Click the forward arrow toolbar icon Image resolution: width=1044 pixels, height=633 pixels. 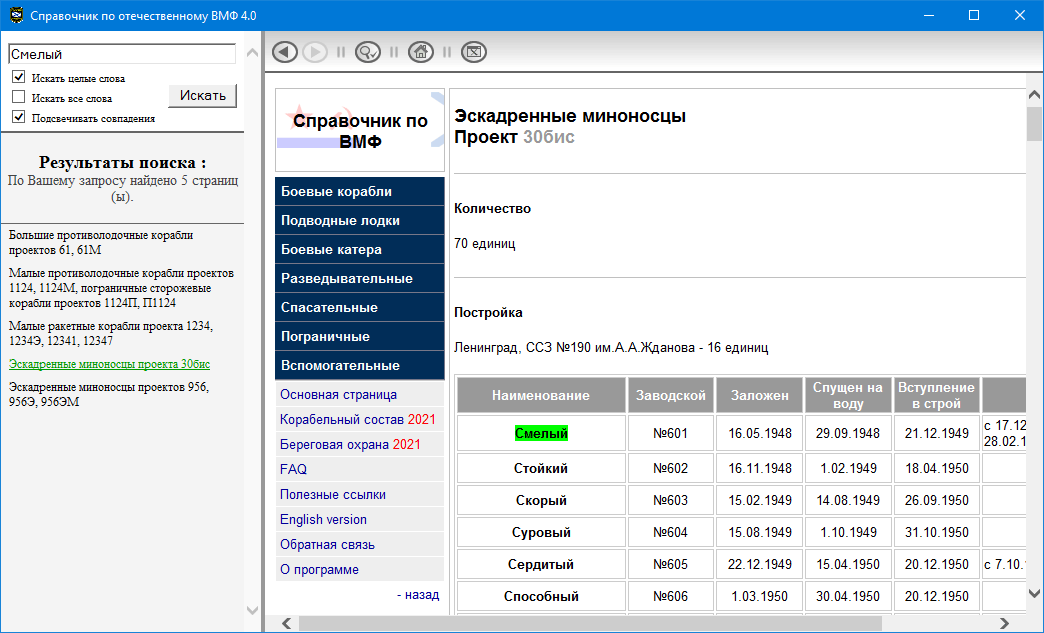(315, 52)
